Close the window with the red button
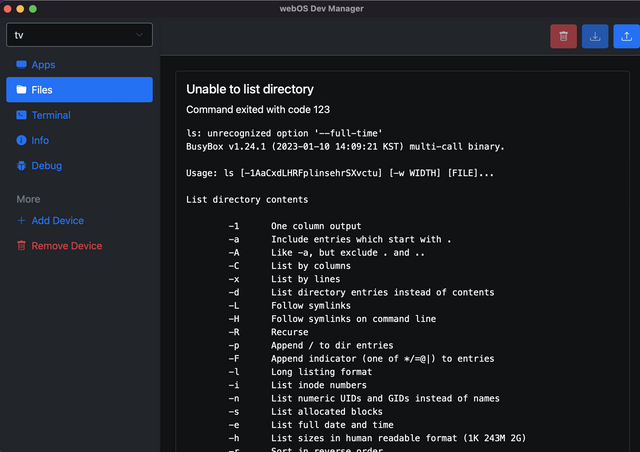This screenshot has width=640, height=452. point(8,8)
